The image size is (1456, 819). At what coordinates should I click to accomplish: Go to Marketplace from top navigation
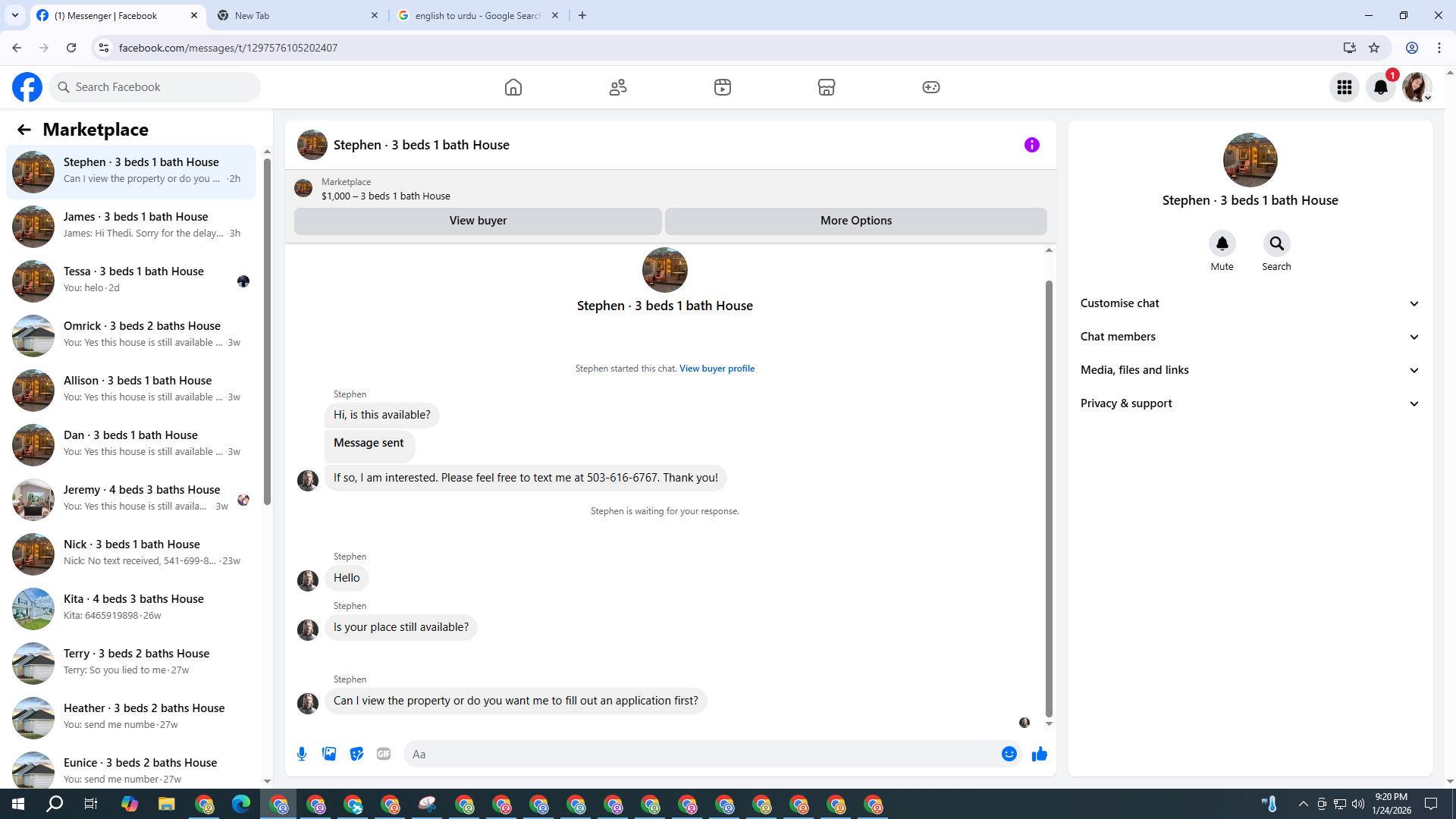(x=826, y=87)
